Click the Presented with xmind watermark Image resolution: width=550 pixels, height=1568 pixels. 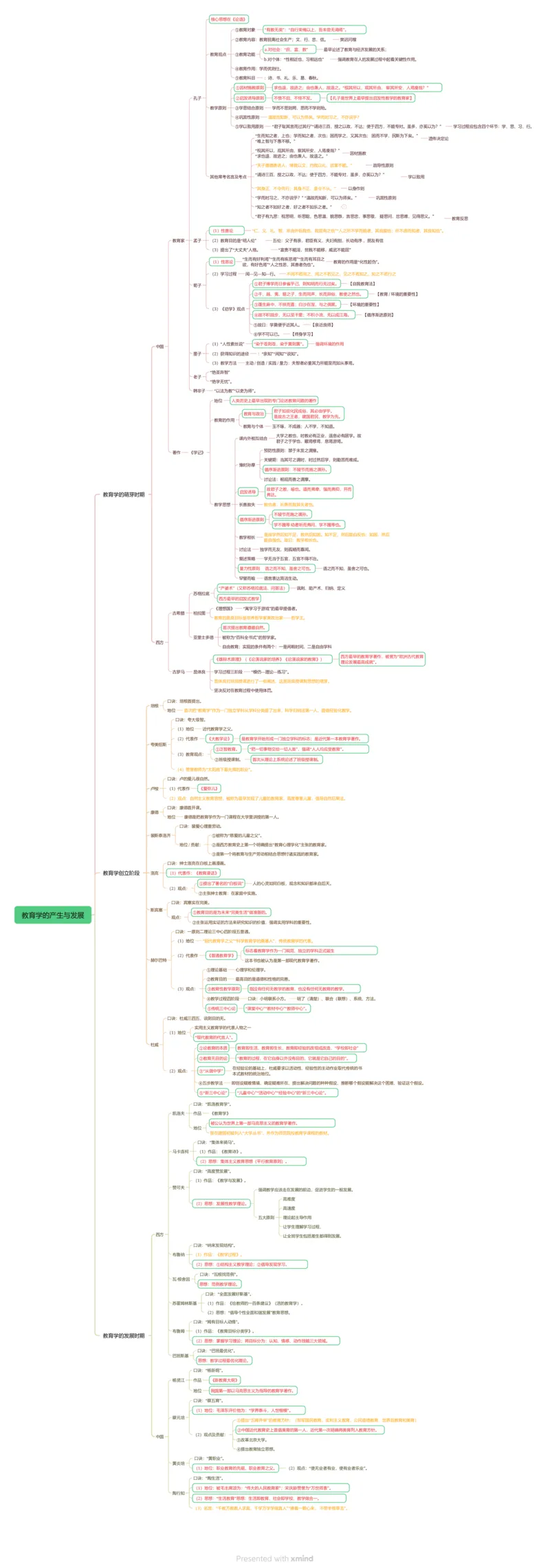click(x=274, y=1558)
